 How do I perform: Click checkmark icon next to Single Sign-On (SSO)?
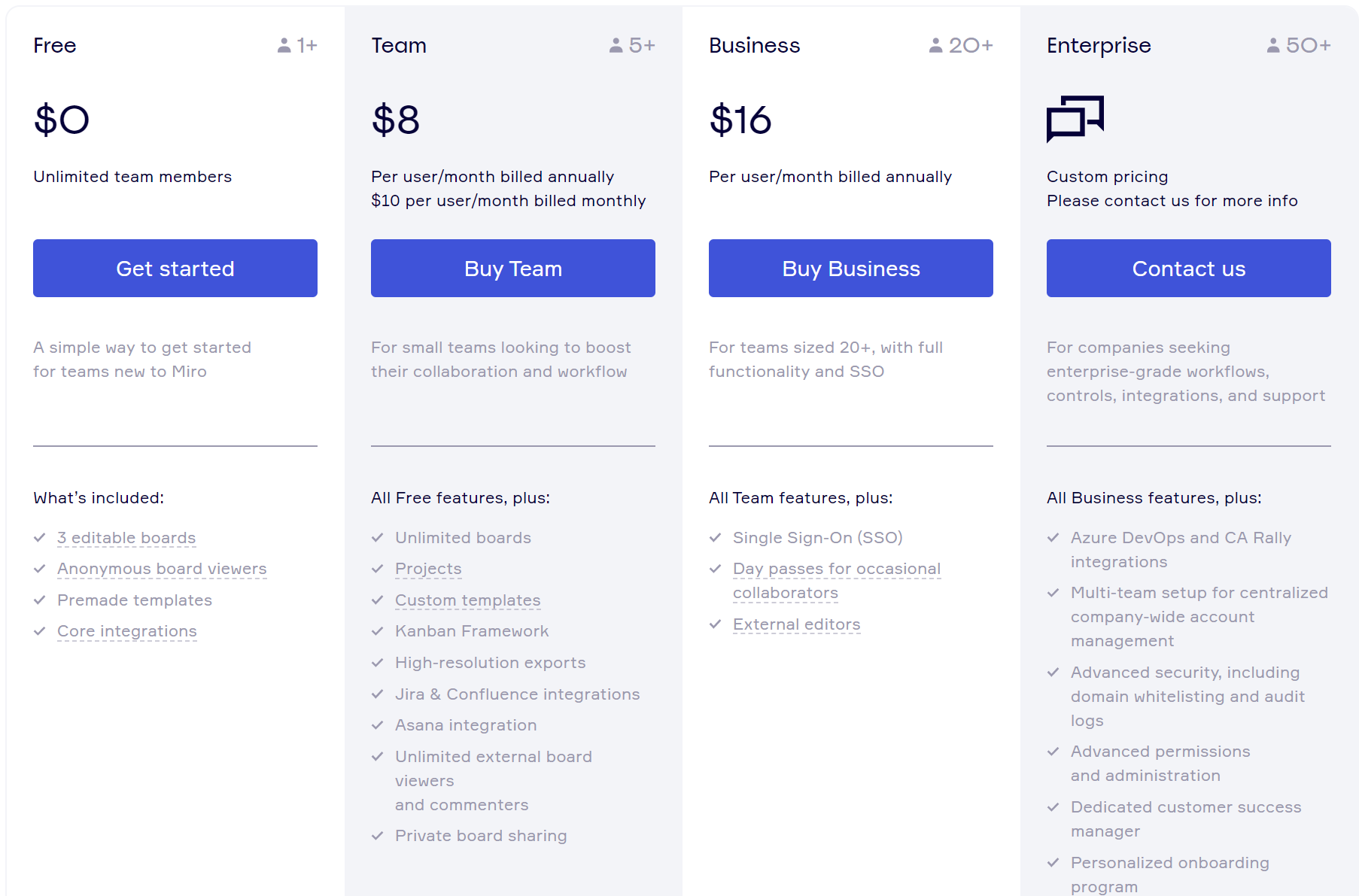point(716,538)
